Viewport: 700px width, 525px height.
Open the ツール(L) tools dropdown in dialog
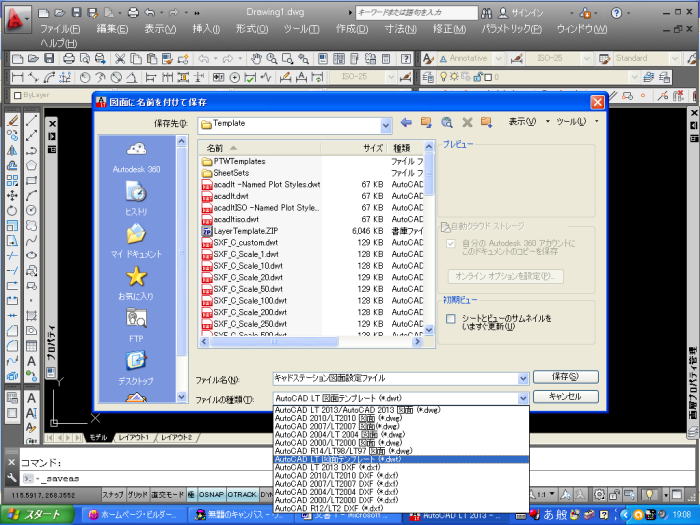pyautogui.click(x=576, y=121)
